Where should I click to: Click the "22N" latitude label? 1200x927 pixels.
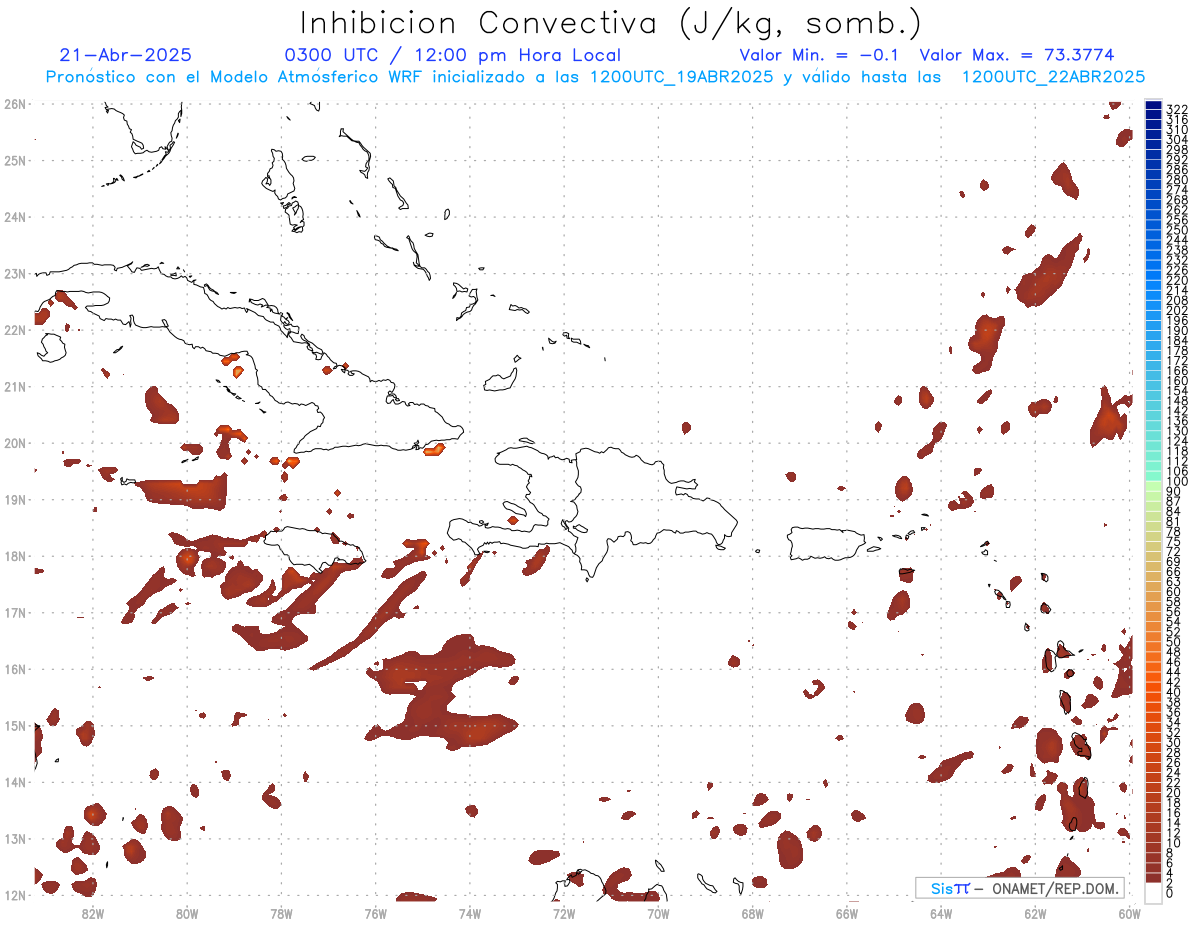(x=14, y=330)
